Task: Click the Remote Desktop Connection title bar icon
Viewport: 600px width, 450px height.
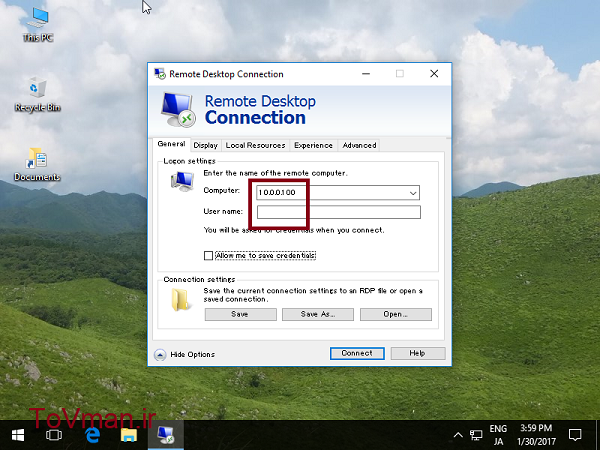Action: pos(160,73)
